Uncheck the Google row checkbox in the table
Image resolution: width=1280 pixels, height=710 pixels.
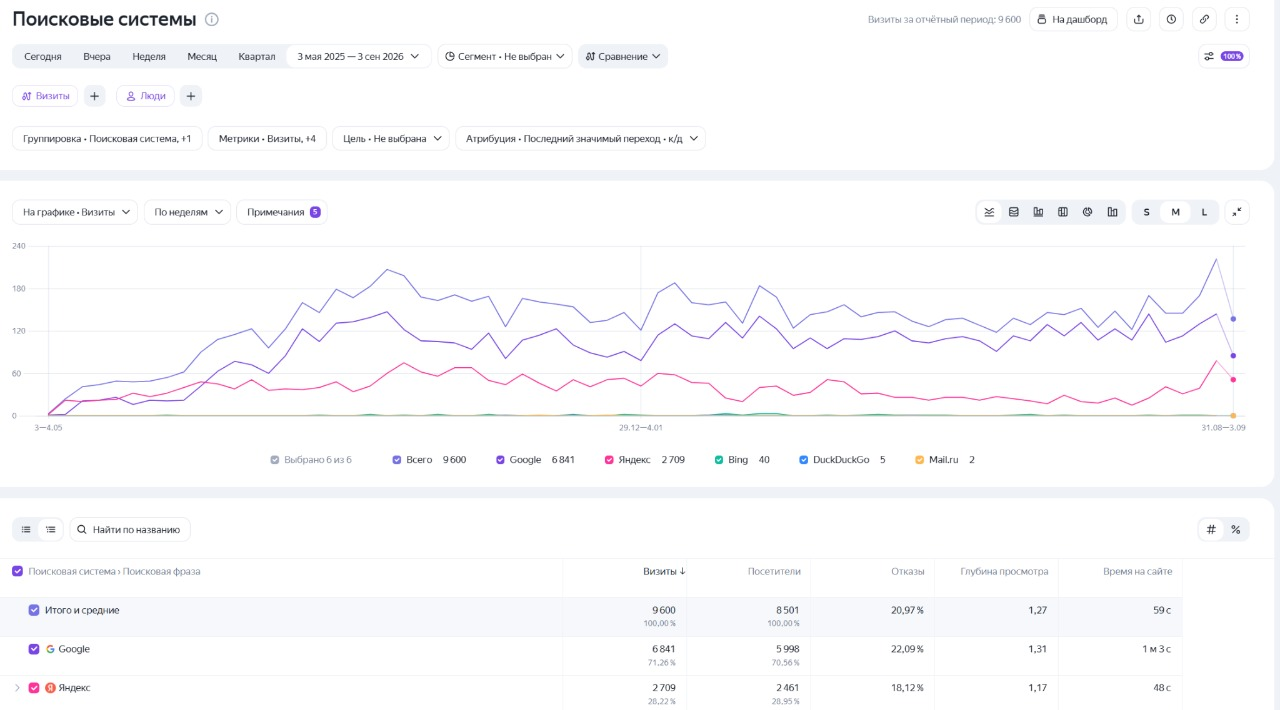(x=34, y=649)
